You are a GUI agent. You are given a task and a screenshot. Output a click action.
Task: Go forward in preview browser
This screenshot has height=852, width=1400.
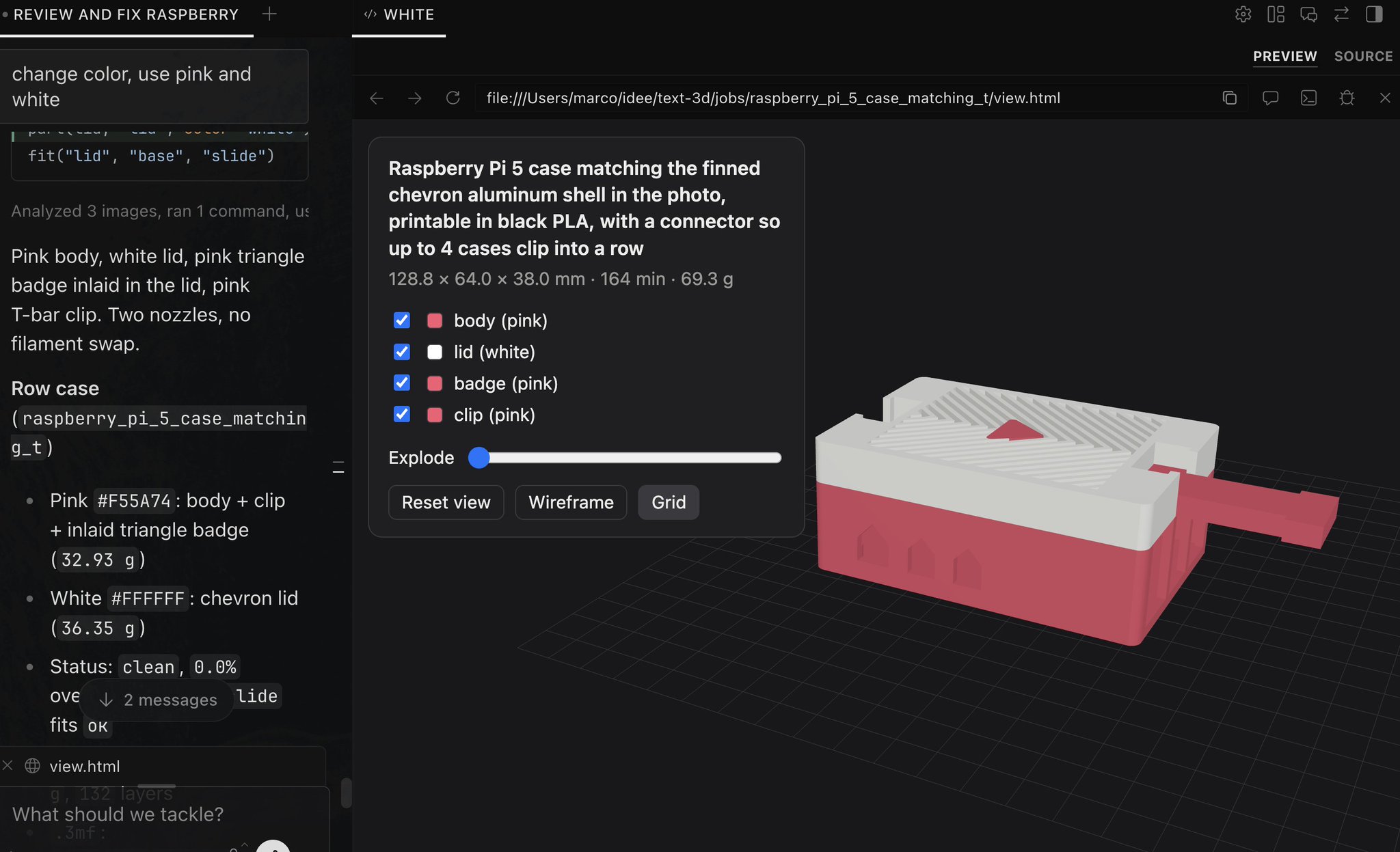click(415, 98)
